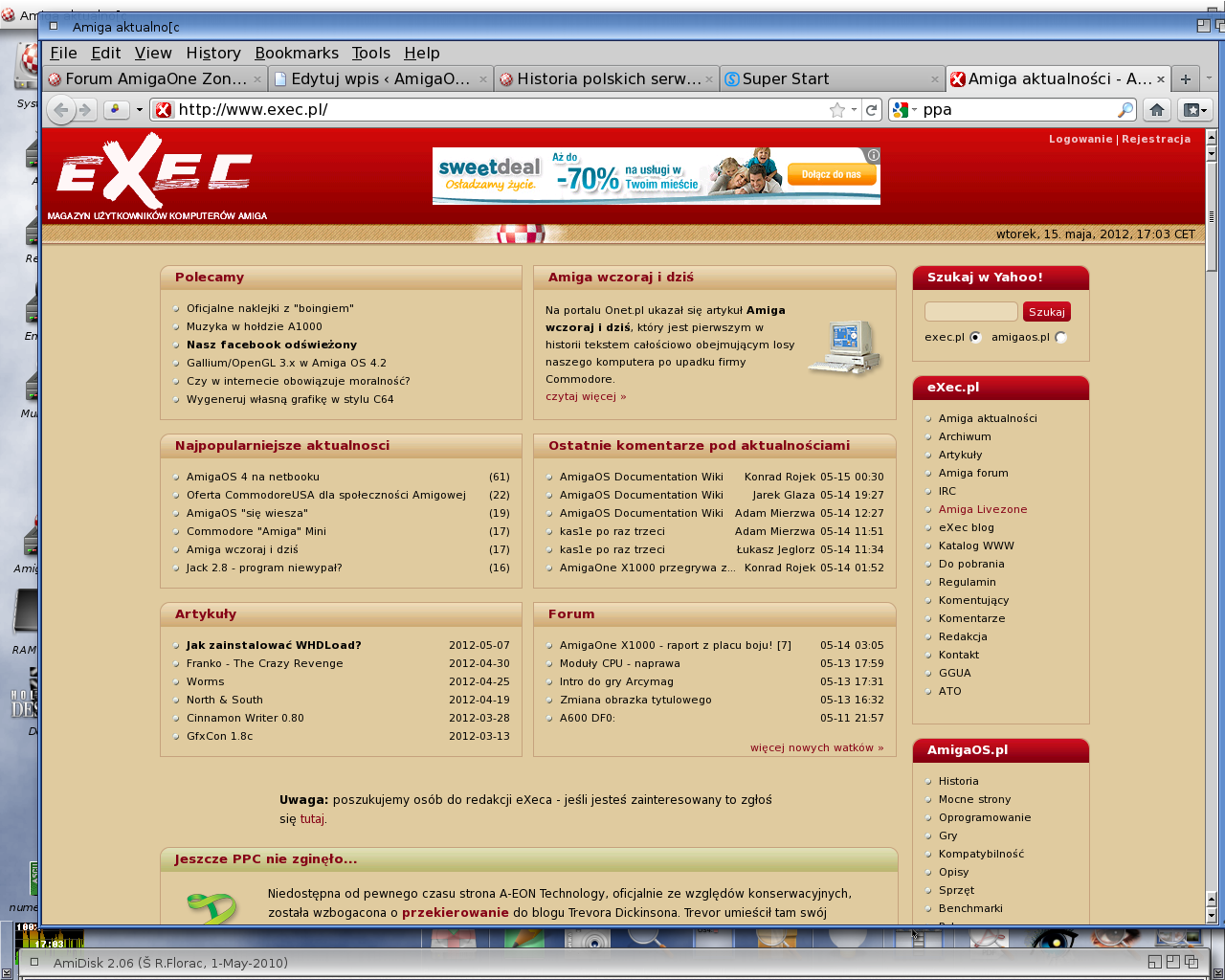The width and height of the screenshot is (1225, 980).
Task: Go forward with the browser forward arrow
Action: click(84, 110)
